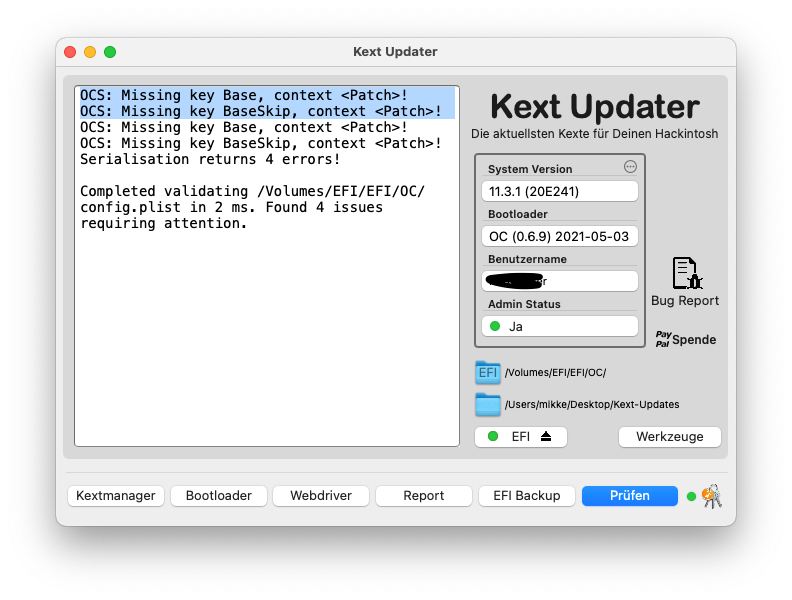Click green status dot beside Prüfen

(691, 496)
